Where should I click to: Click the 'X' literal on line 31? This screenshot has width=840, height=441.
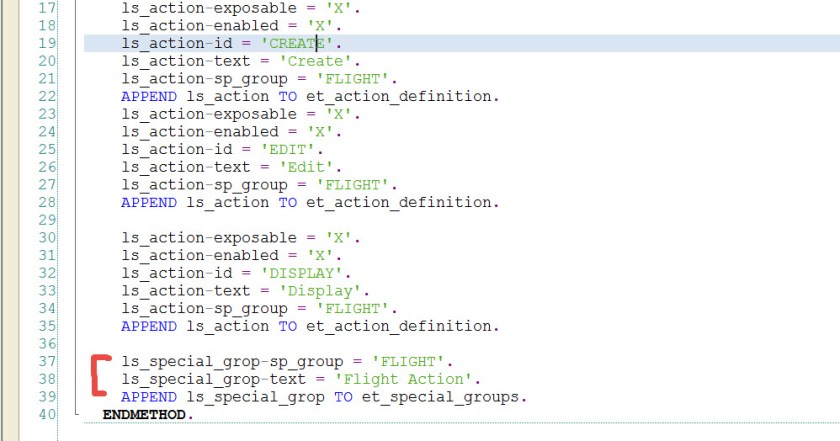(320, 256)
